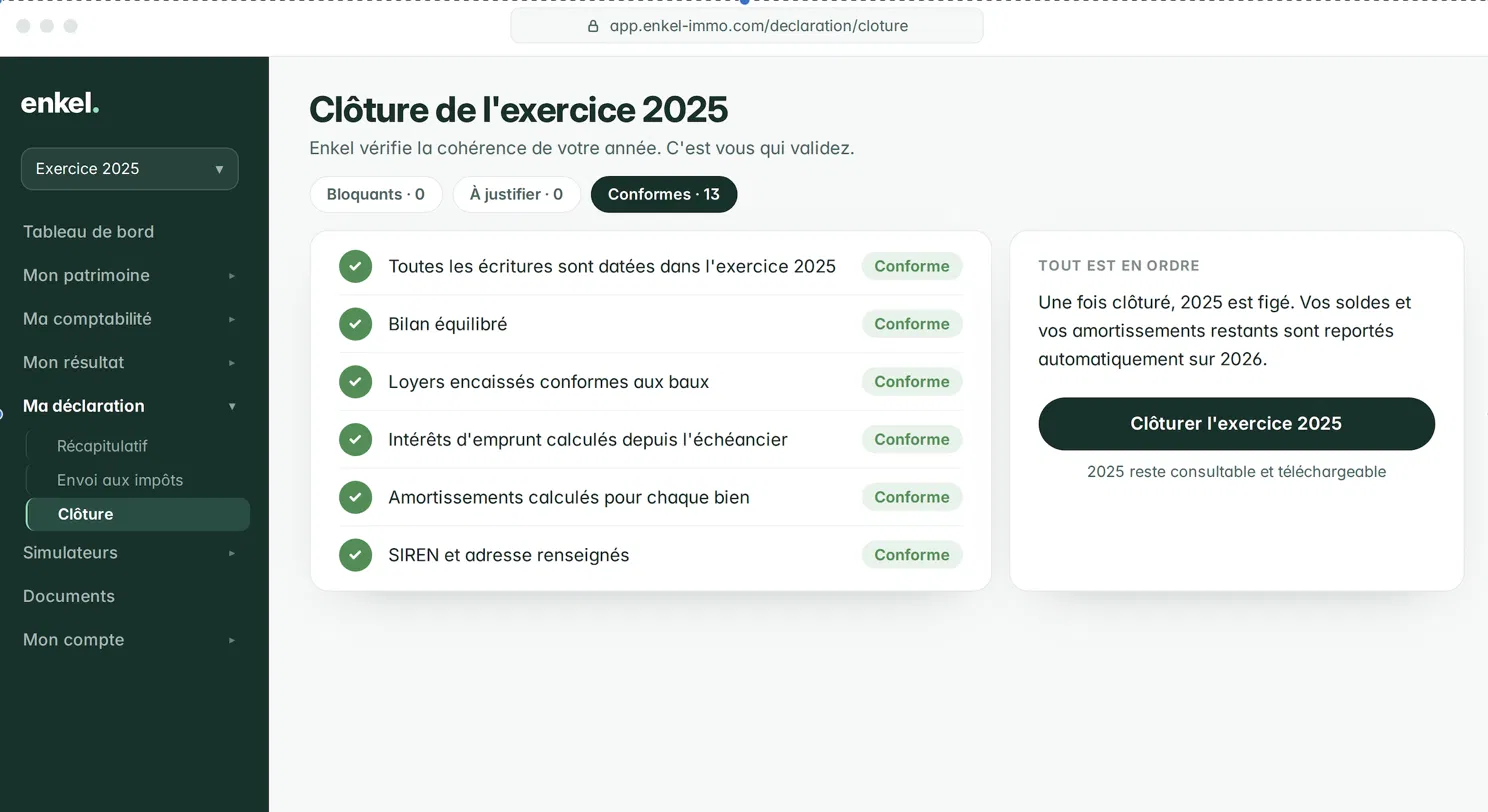Click the check icon beside Amortissements calculés row

coord(355,497)
